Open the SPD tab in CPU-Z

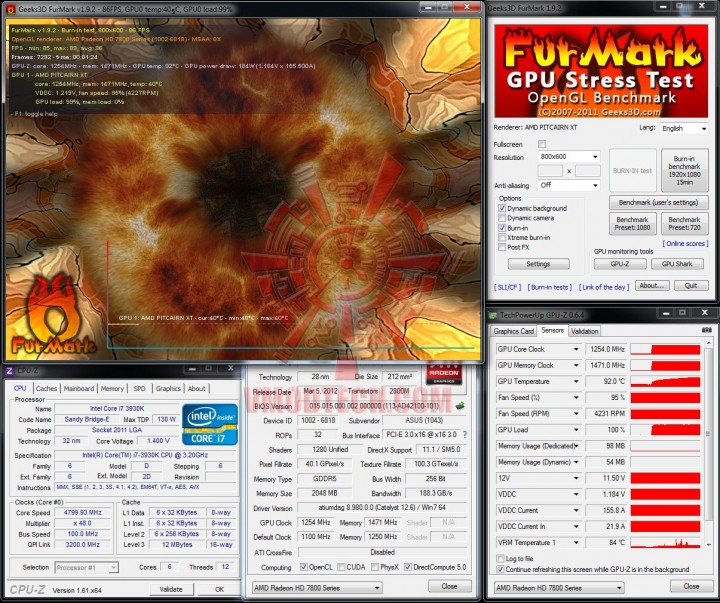pyautogui.click(x=139, y=389)
